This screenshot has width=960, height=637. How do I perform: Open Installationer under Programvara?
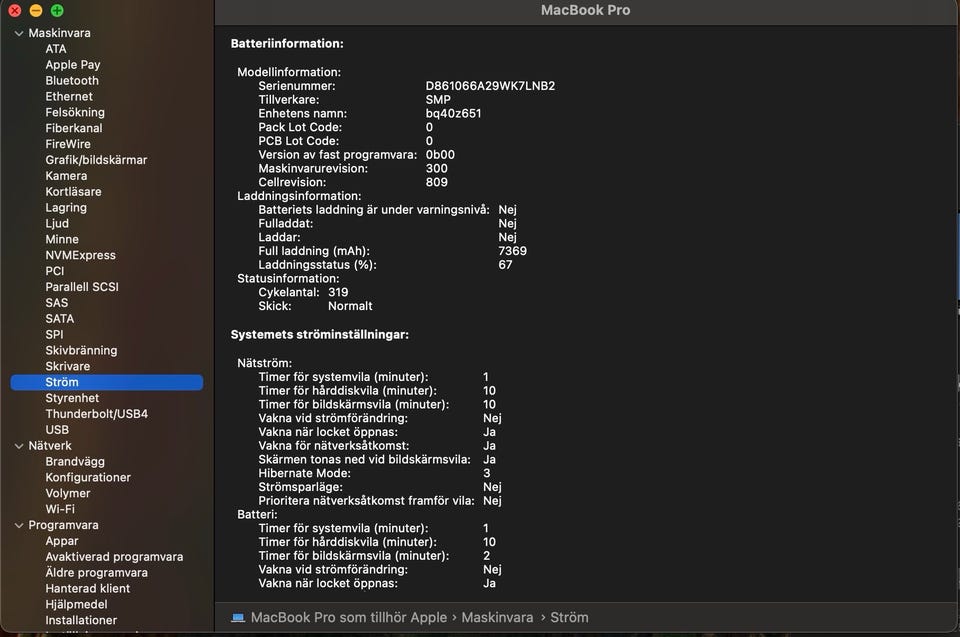[81, 620]
